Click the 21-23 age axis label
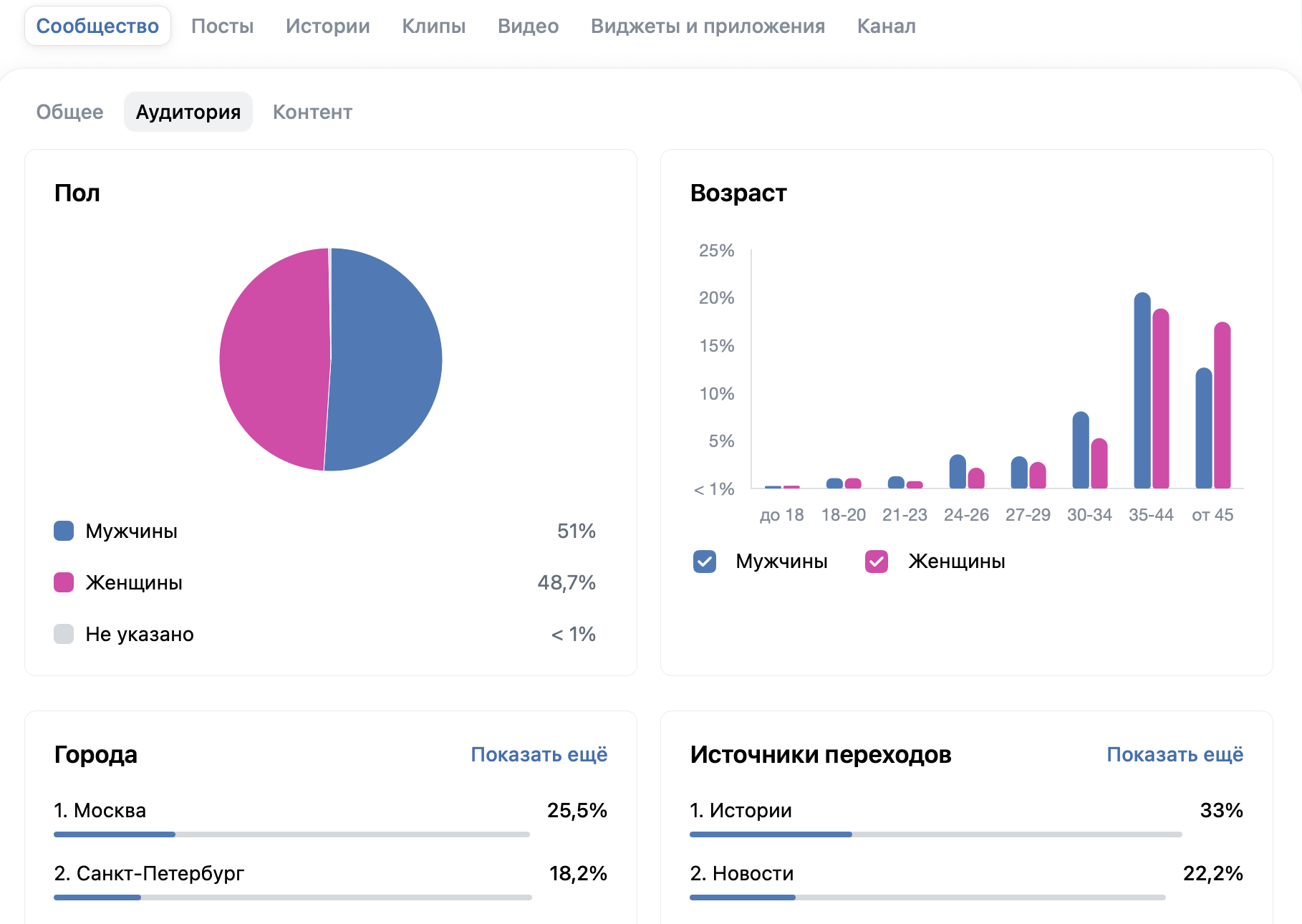1302x924 pixels. [x=905, y=515]
